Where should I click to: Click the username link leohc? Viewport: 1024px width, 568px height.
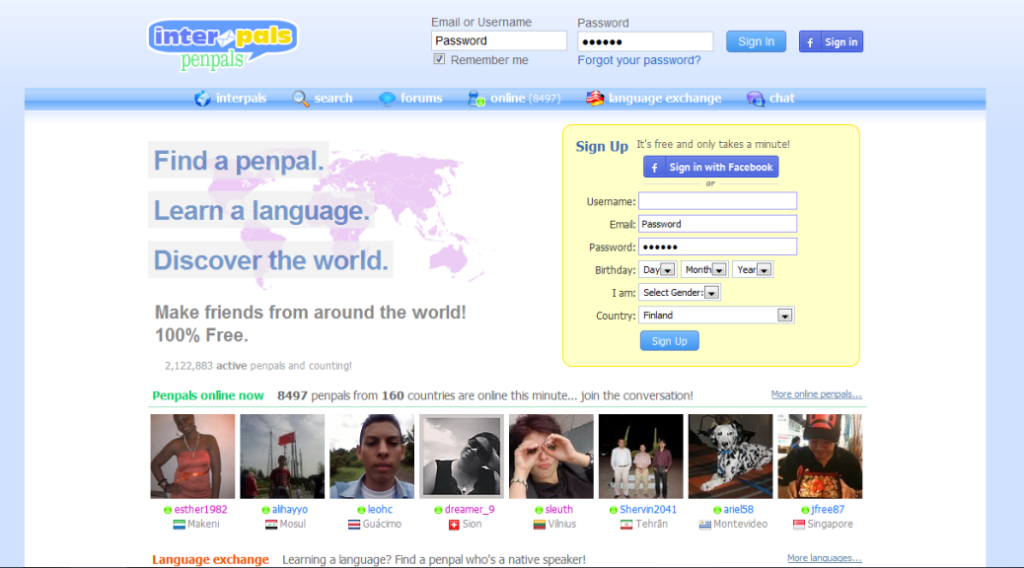(x=380, y=509)
